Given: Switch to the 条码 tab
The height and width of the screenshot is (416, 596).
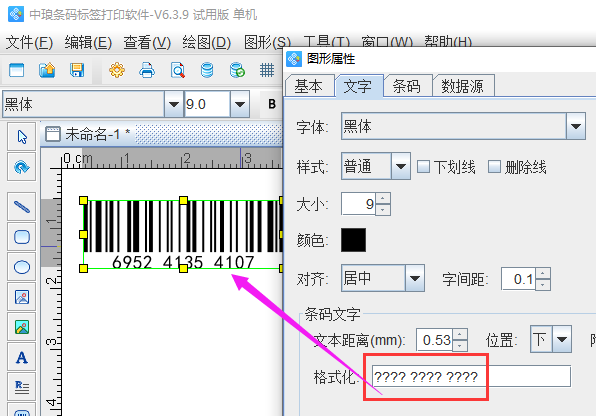Looking at the screenshot, I should click(407, 86).
